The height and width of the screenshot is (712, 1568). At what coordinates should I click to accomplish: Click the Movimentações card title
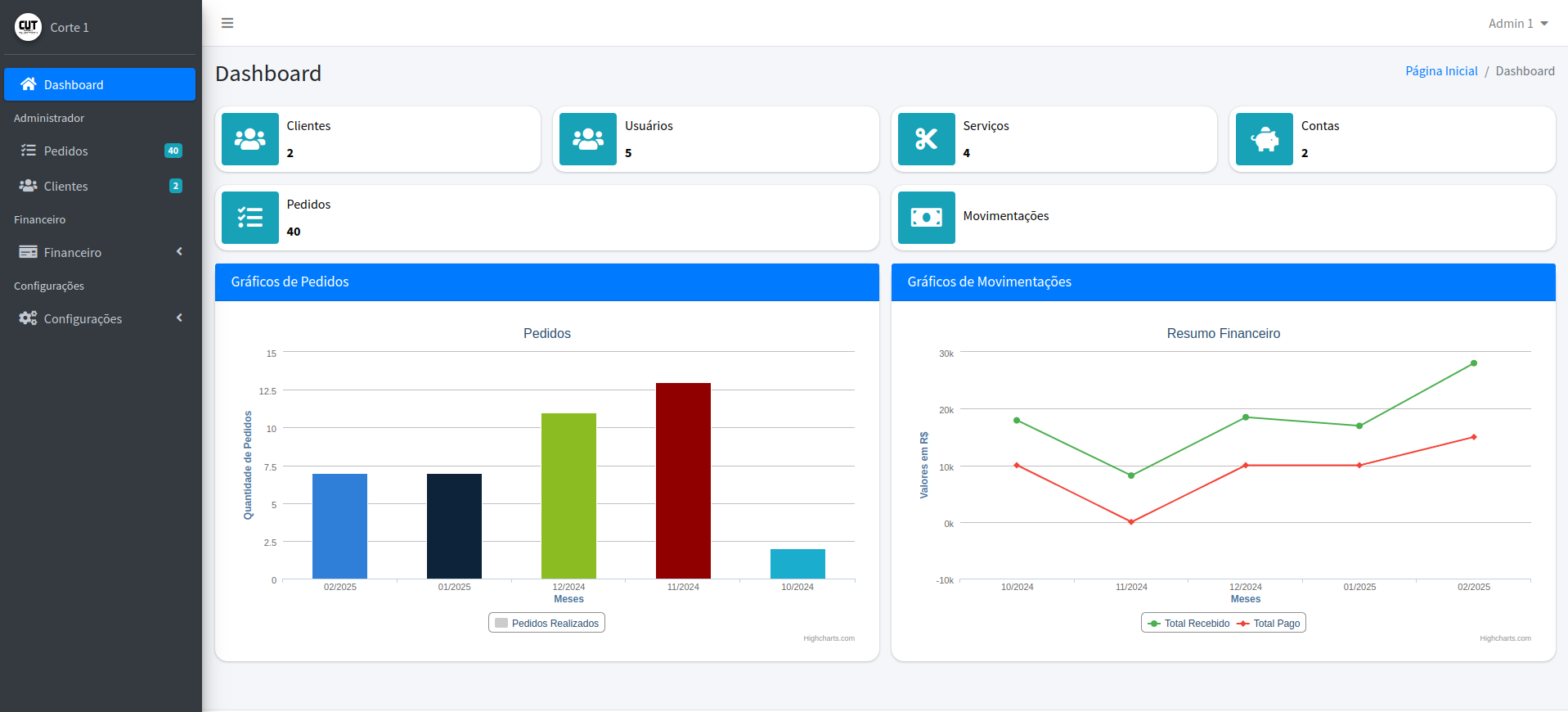click(1006, 216)
